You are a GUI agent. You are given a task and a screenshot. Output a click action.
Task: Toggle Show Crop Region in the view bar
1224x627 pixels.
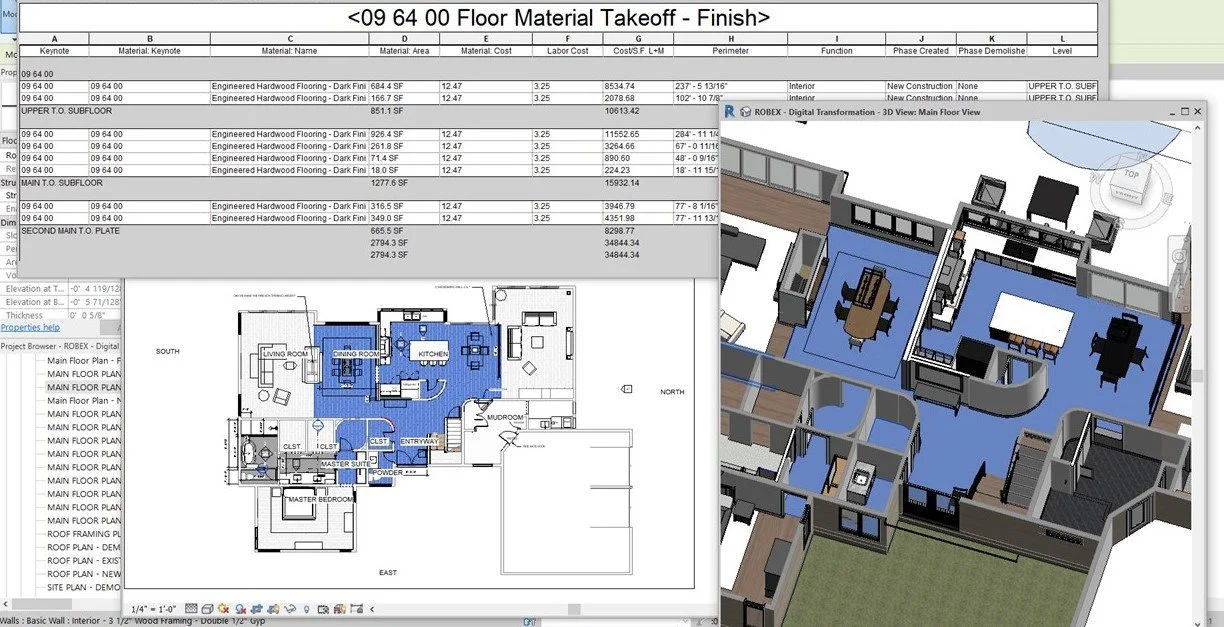point(273,608)
